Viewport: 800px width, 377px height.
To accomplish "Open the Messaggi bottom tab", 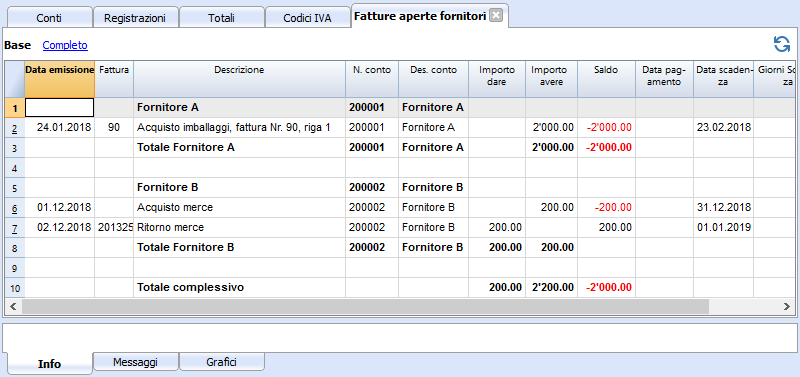I will click(x=135, y=362).
